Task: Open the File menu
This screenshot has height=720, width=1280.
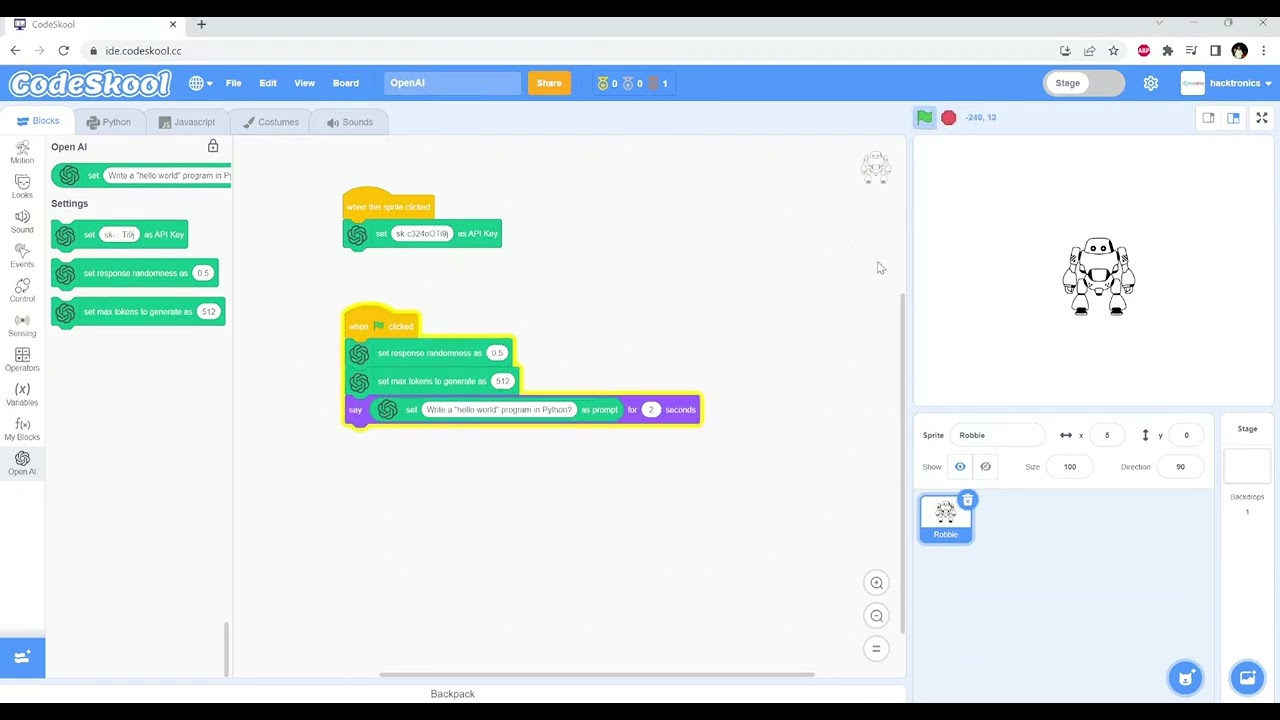Action: pyautogui.click(x=233, y=83)
